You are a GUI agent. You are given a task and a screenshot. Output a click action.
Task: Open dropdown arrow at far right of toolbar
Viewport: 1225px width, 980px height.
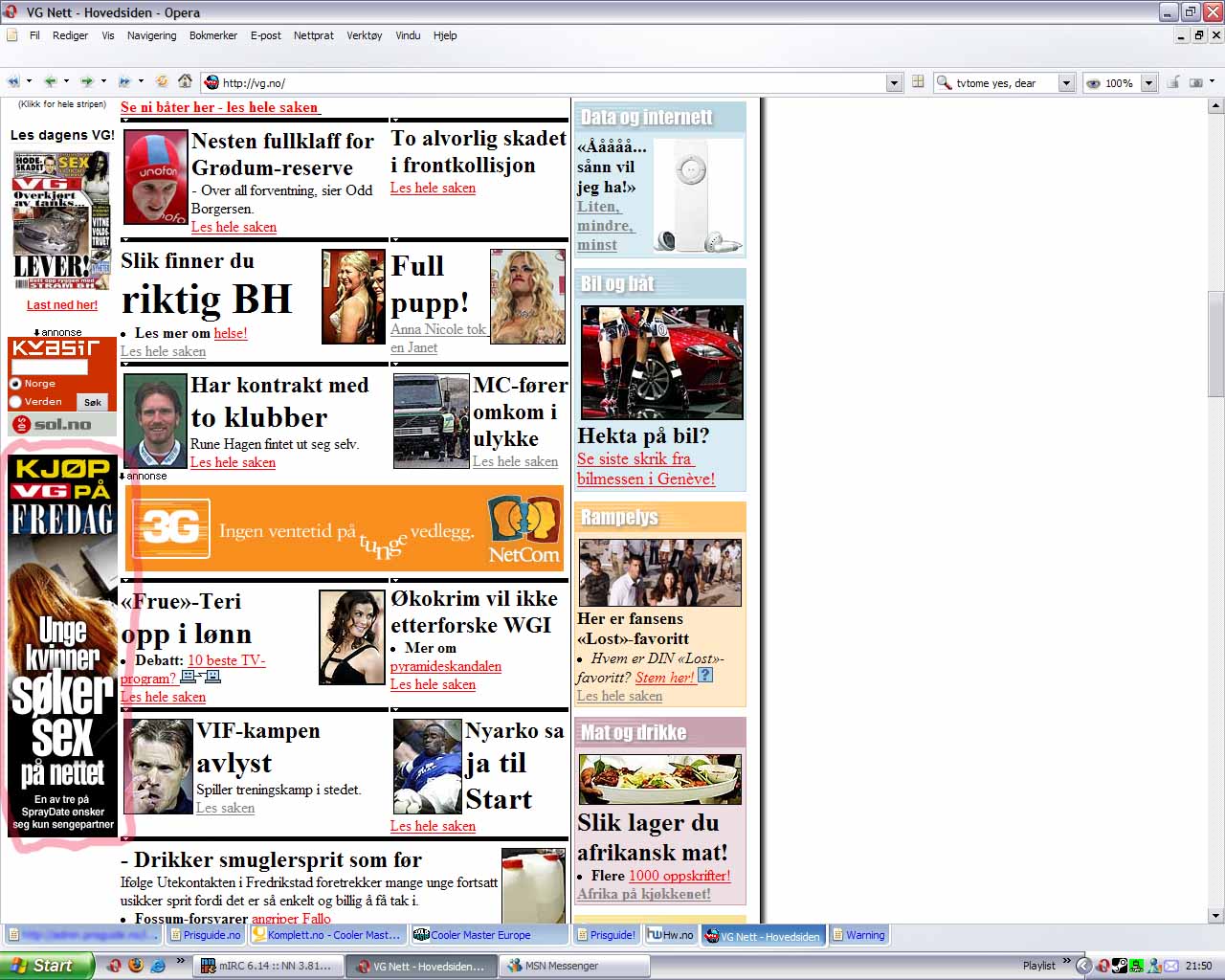coord(1212,82)
